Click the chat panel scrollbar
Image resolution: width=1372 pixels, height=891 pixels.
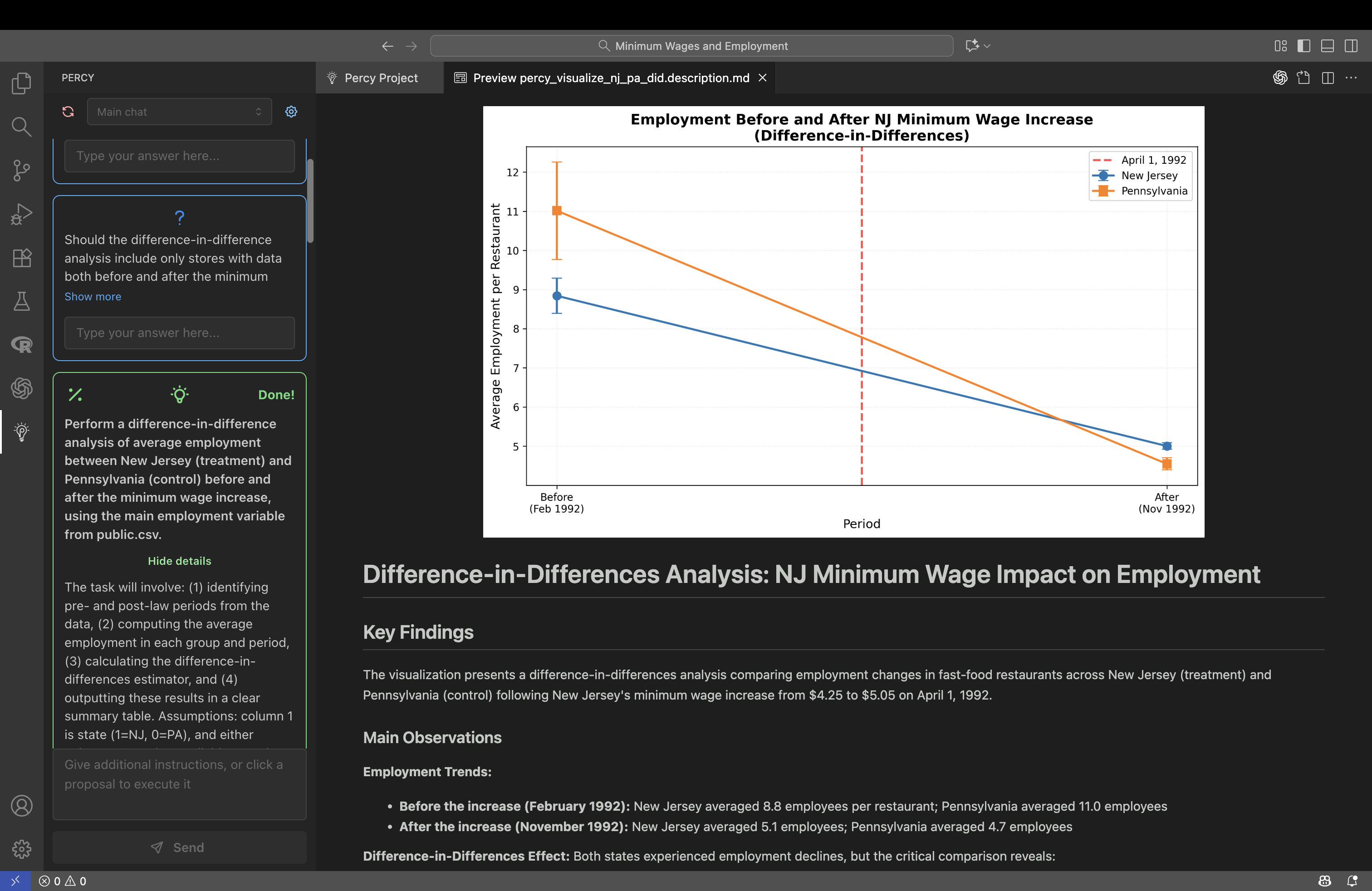310,201
